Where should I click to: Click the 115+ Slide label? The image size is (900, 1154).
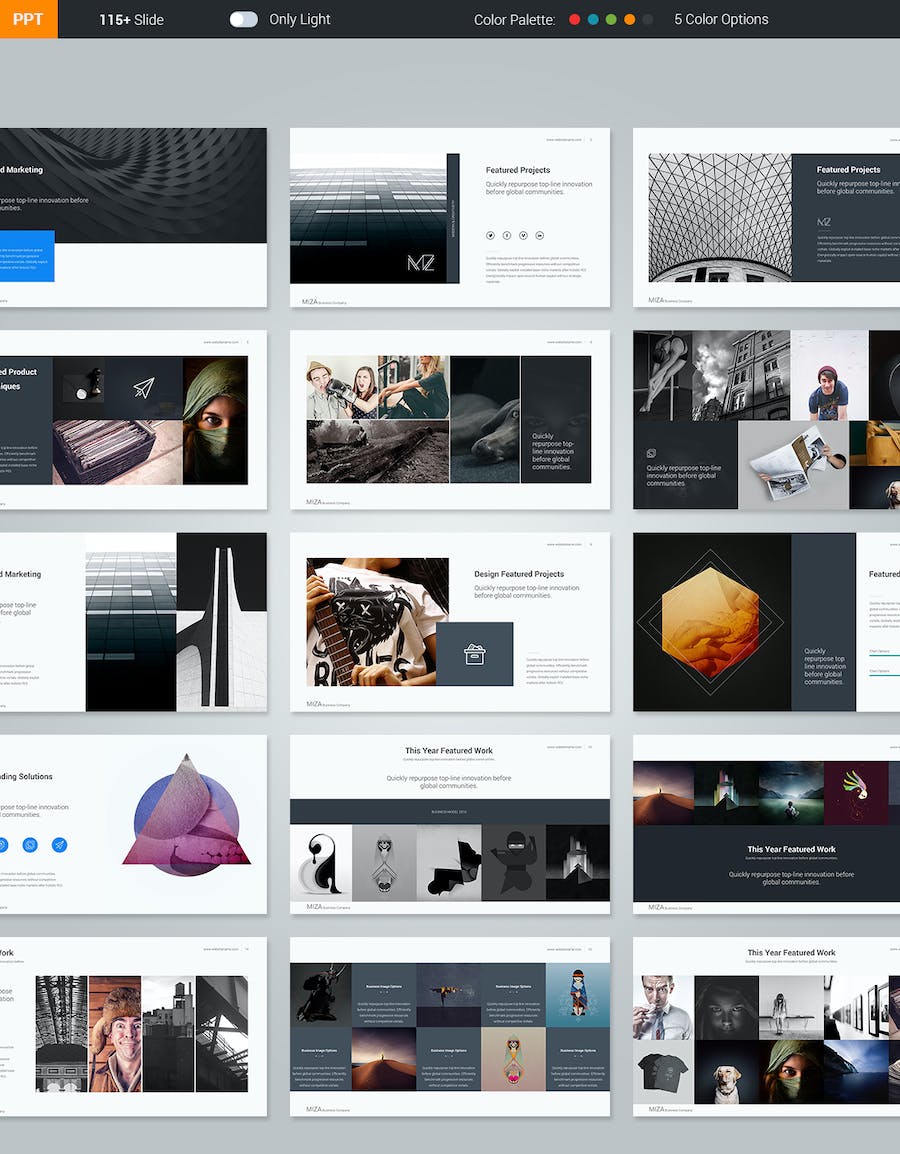(x=131, y=19)
